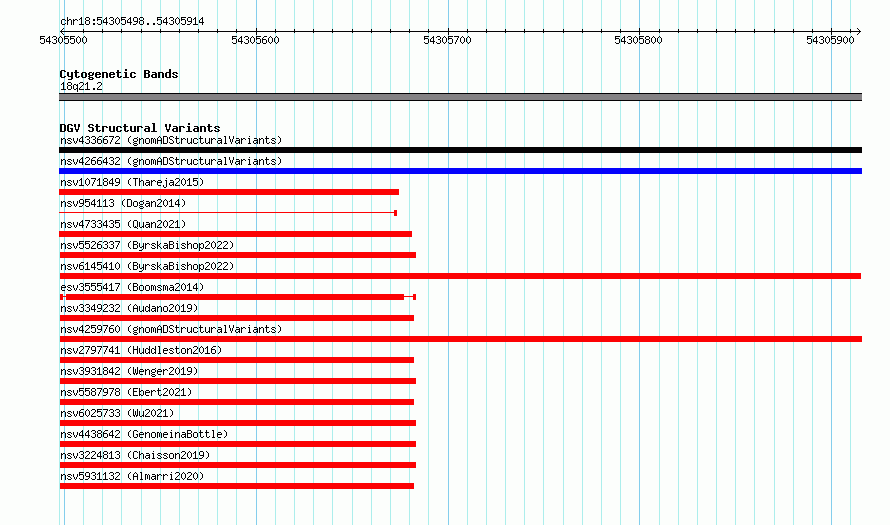Click the nsv5587978 (Ebert2021) label

(126, 392)
